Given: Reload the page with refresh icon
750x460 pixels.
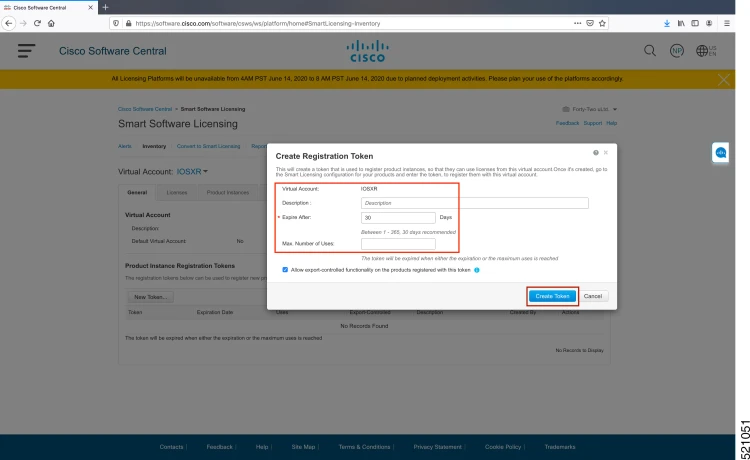Looking at the screenshot, I should click(x=37, y=23).
